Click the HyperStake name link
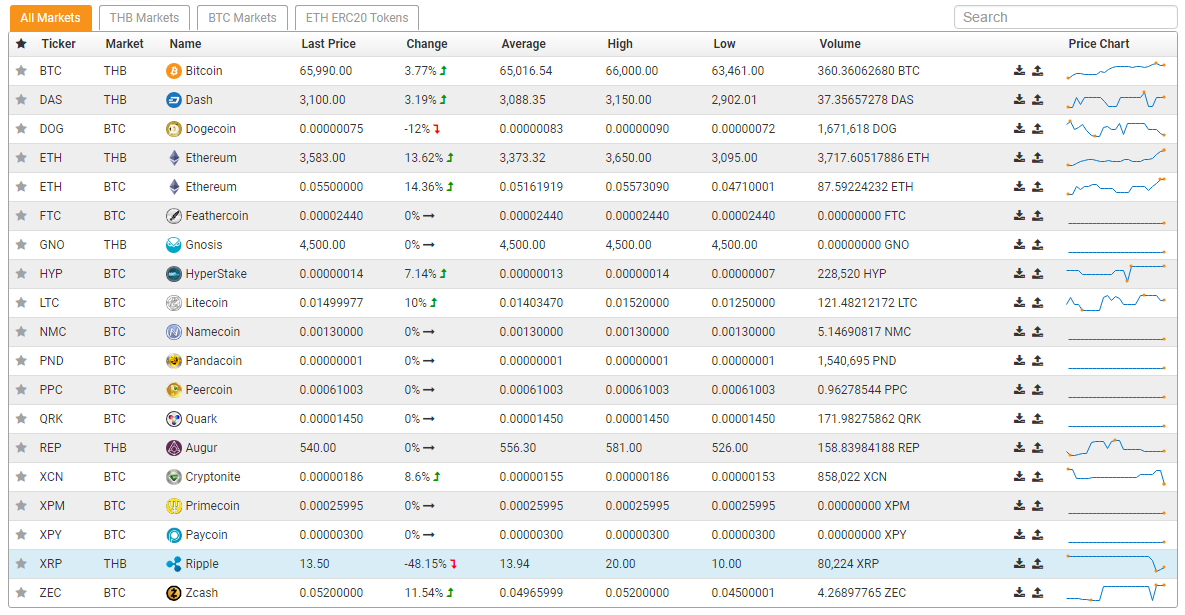This screenshot has height=615, width=1185. pyautogui.click(x=216, y=274)
